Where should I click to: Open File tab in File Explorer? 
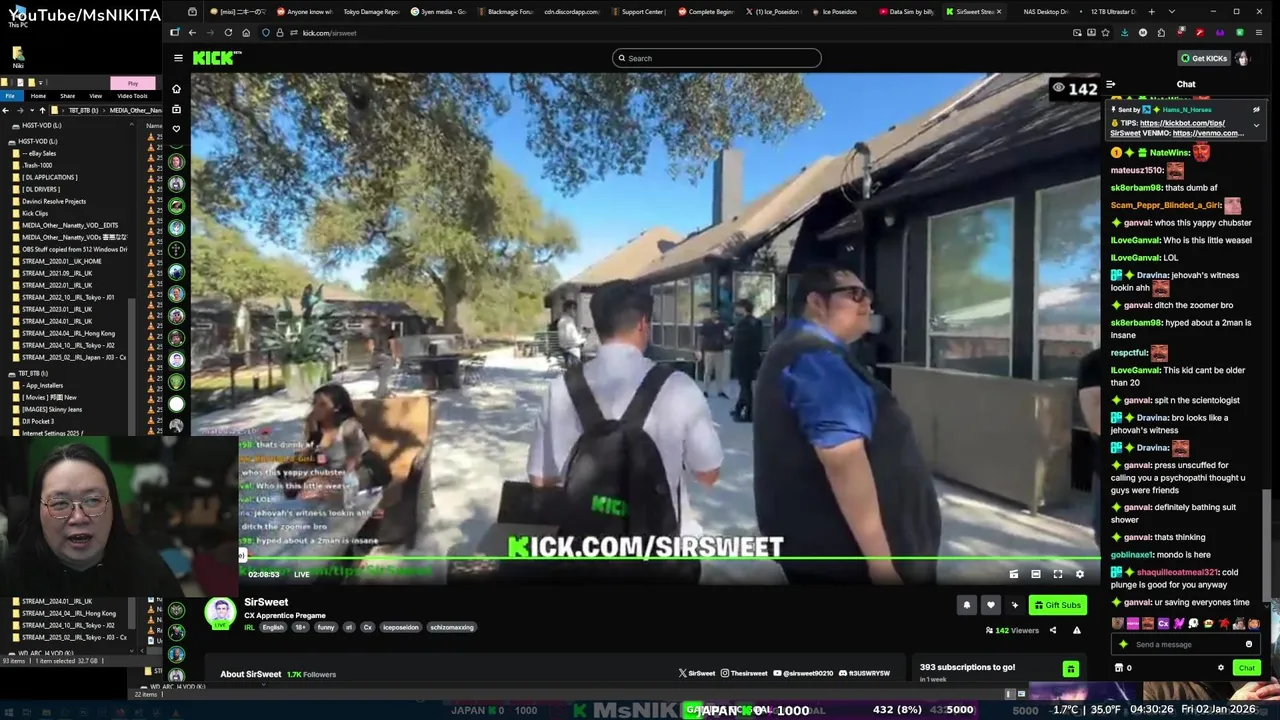click(10, 96)
